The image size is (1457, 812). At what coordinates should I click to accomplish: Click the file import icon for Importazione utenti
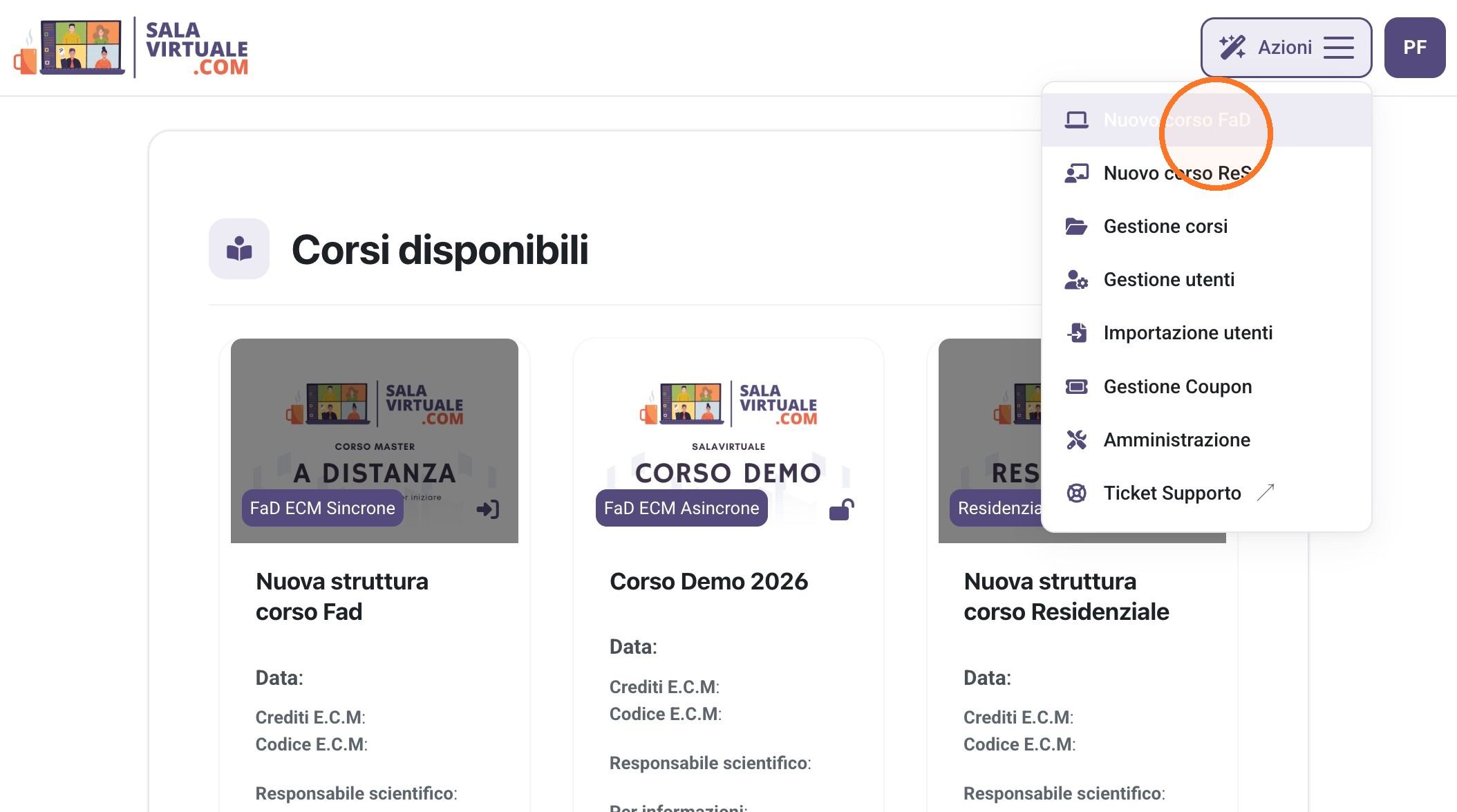1076,332
